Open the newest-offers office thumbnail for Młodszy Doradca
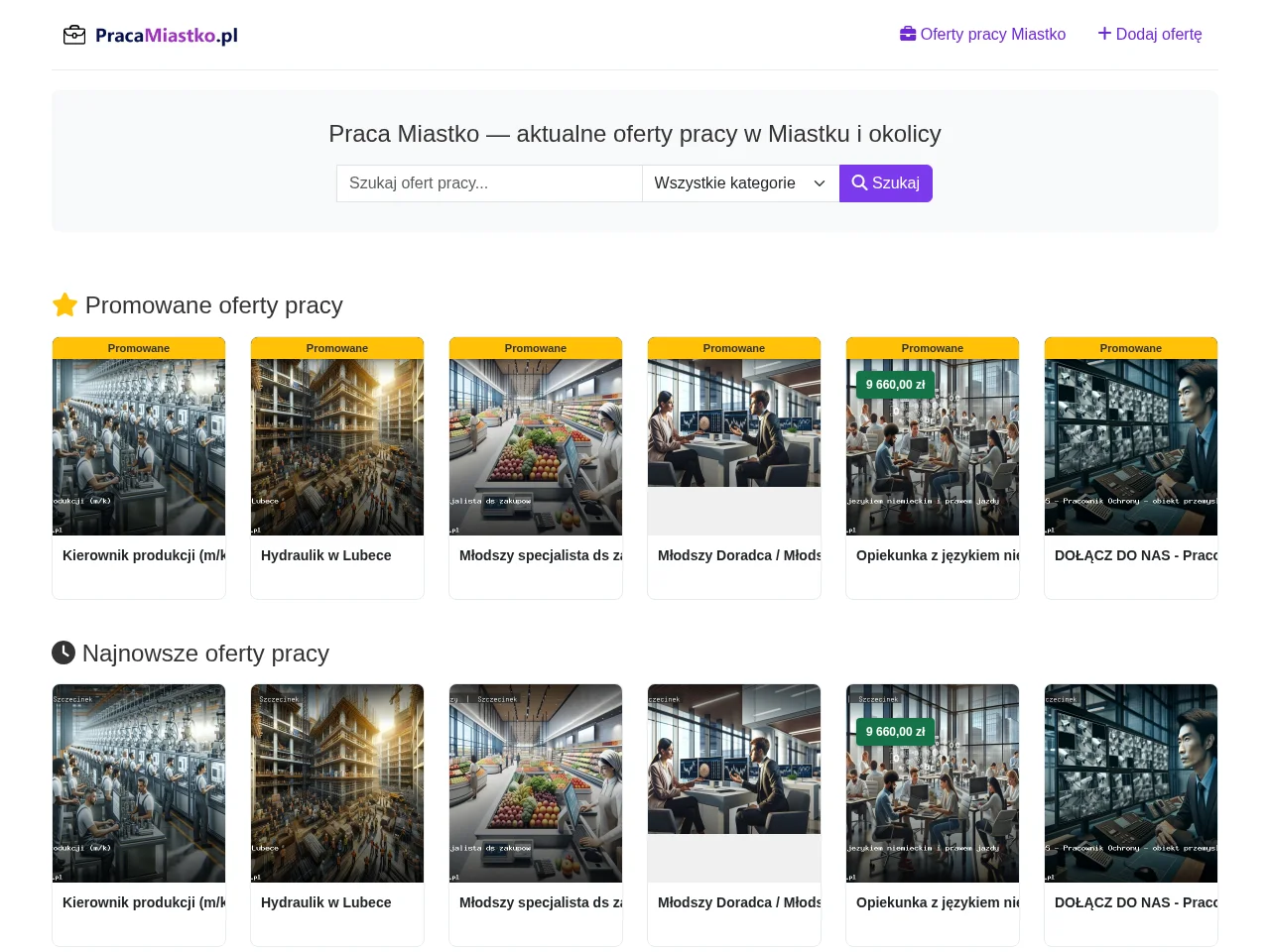The image size is (1270, 952). coord(734,760)
